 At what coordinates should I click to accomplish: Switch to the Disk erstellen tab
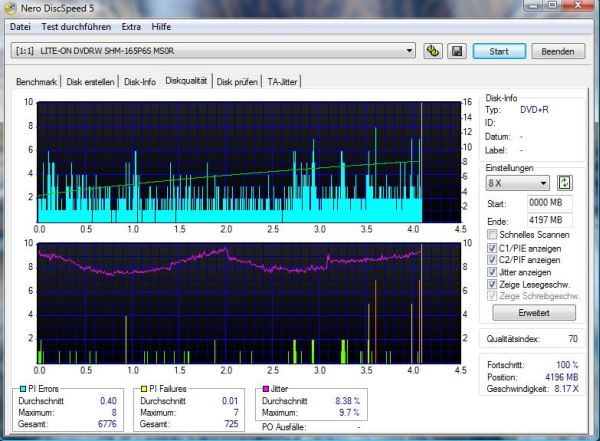pos(90,82)
